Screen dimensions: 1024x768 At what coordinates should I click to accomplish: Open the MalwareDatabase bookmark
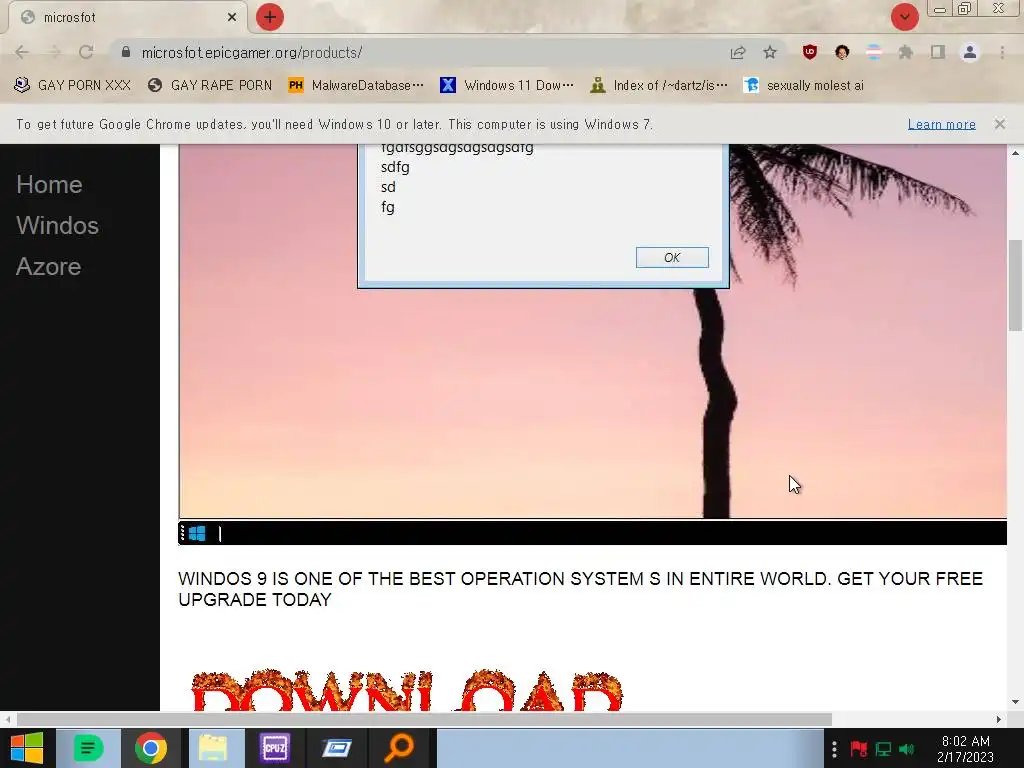356,86
